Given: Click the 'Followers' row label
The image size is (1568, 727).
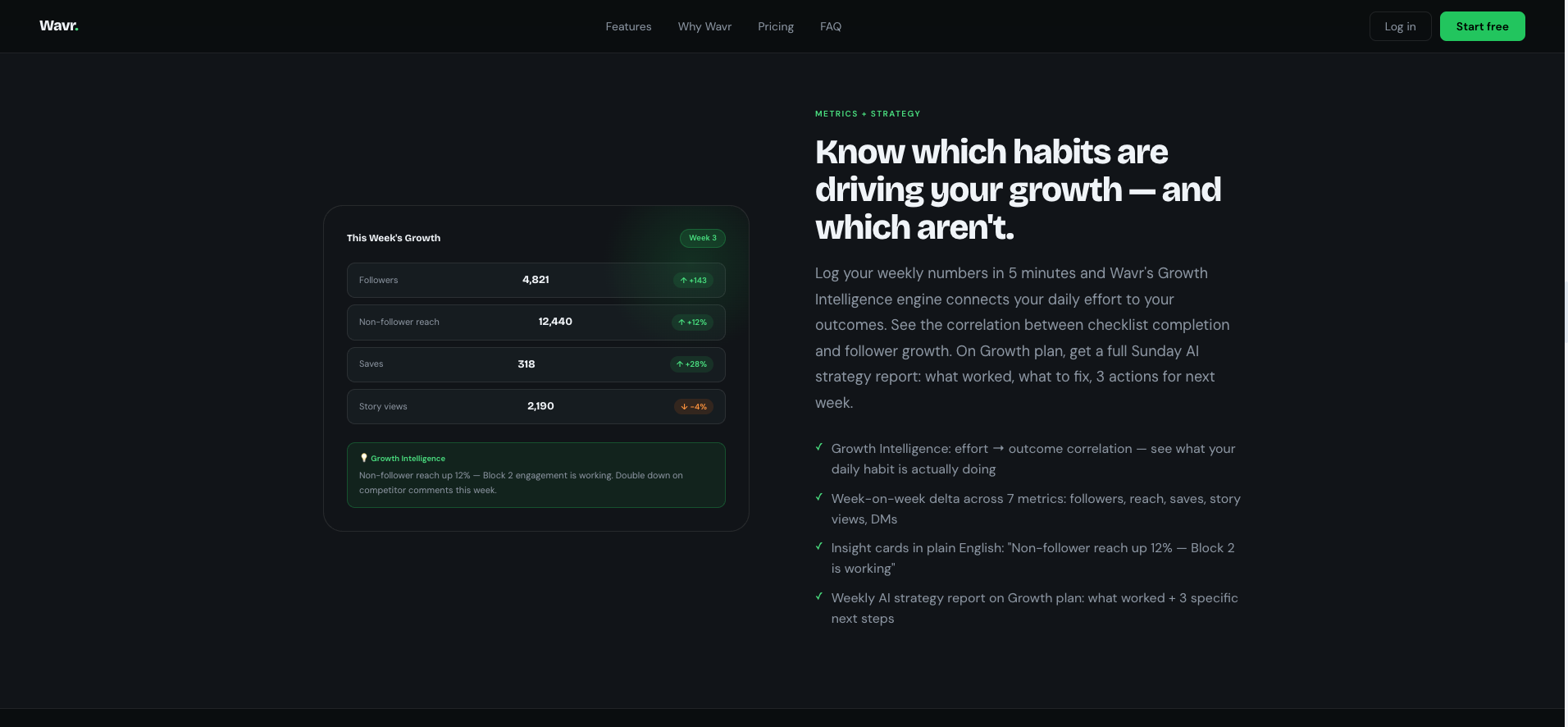Looking at the screenshot, I should (x=378, y=281).
